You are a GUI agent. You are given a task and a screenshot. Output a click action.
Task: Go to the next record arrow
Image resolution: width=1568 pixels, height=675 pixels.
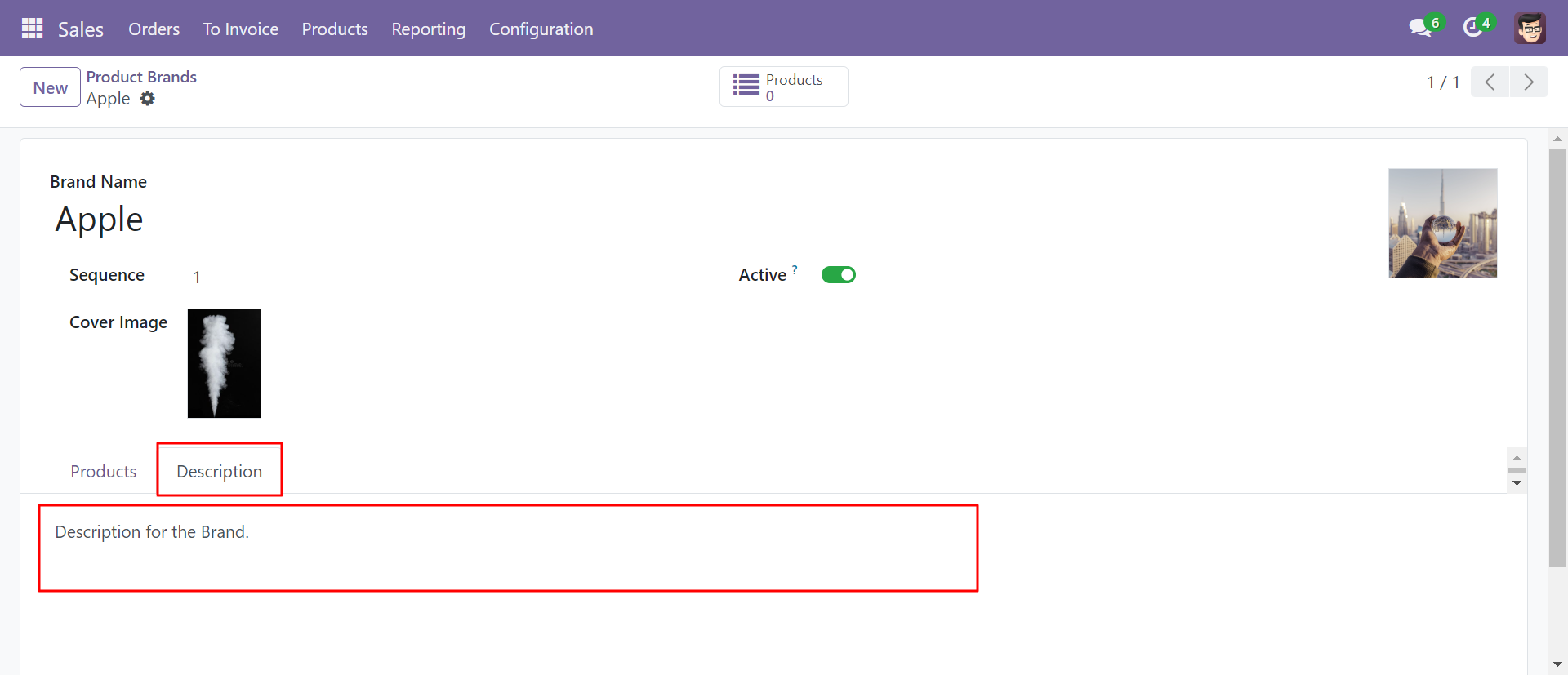click(1529, 82)
